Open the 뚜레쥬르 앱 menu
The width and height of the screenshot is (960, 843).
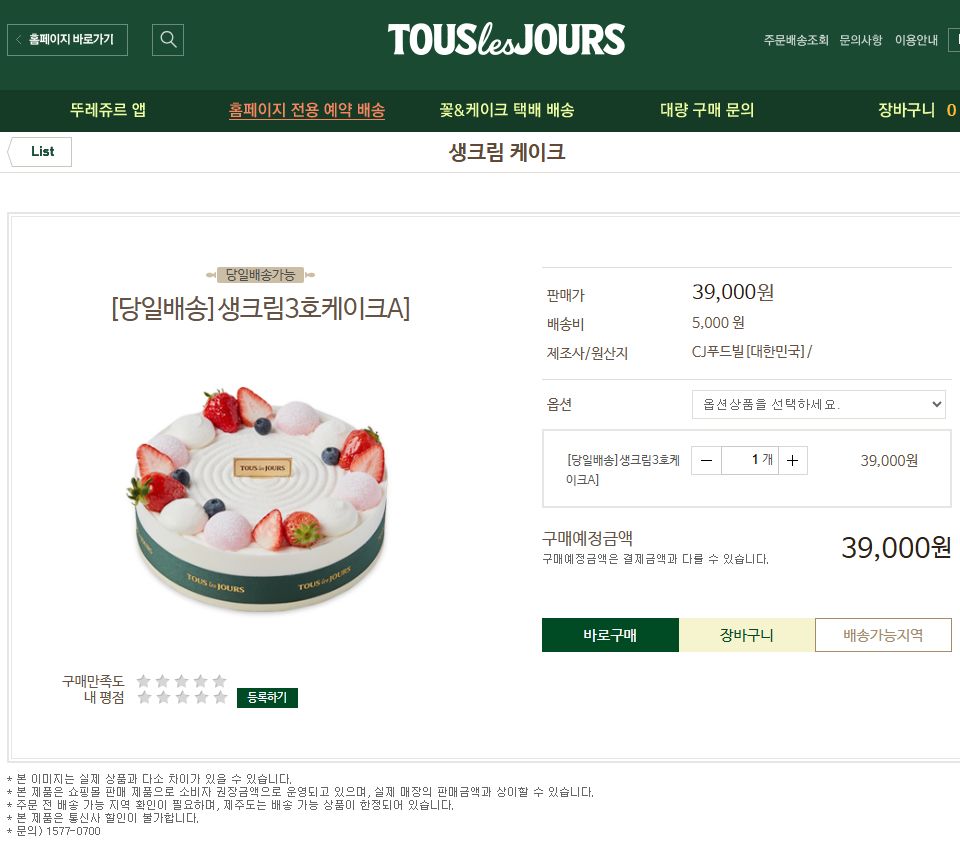pyautogui.click(x=108, y=110)
